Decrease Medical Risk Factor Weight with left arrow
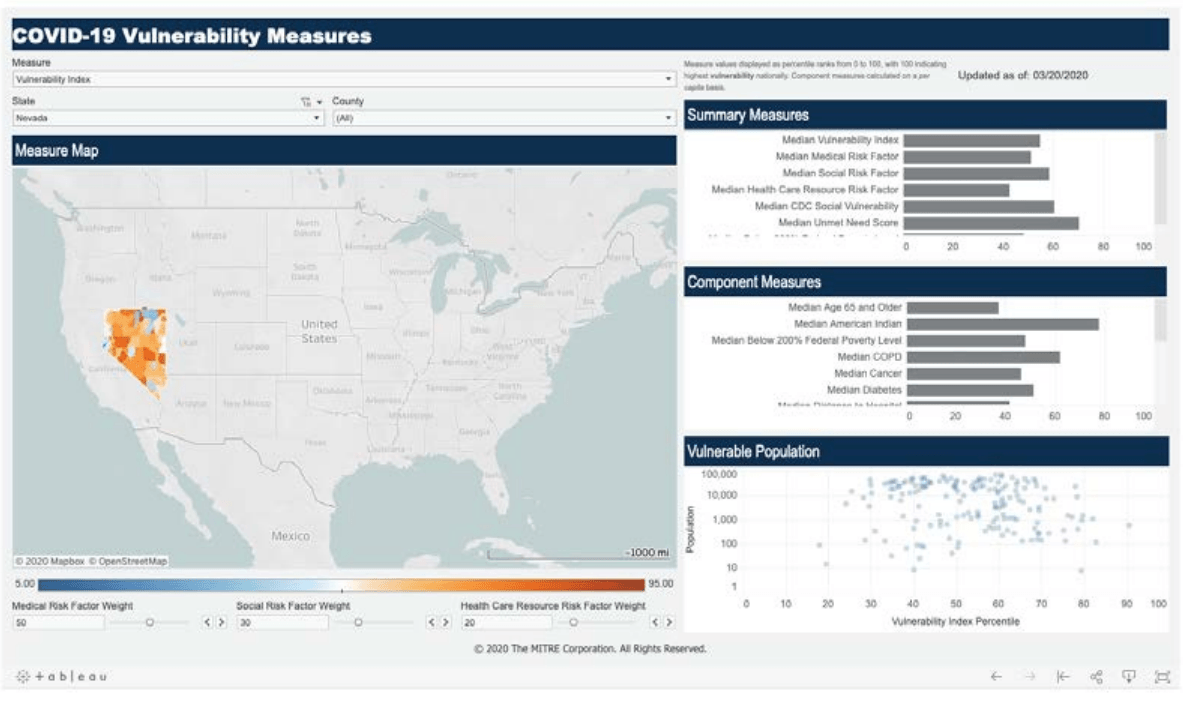 tap(207, 622)
